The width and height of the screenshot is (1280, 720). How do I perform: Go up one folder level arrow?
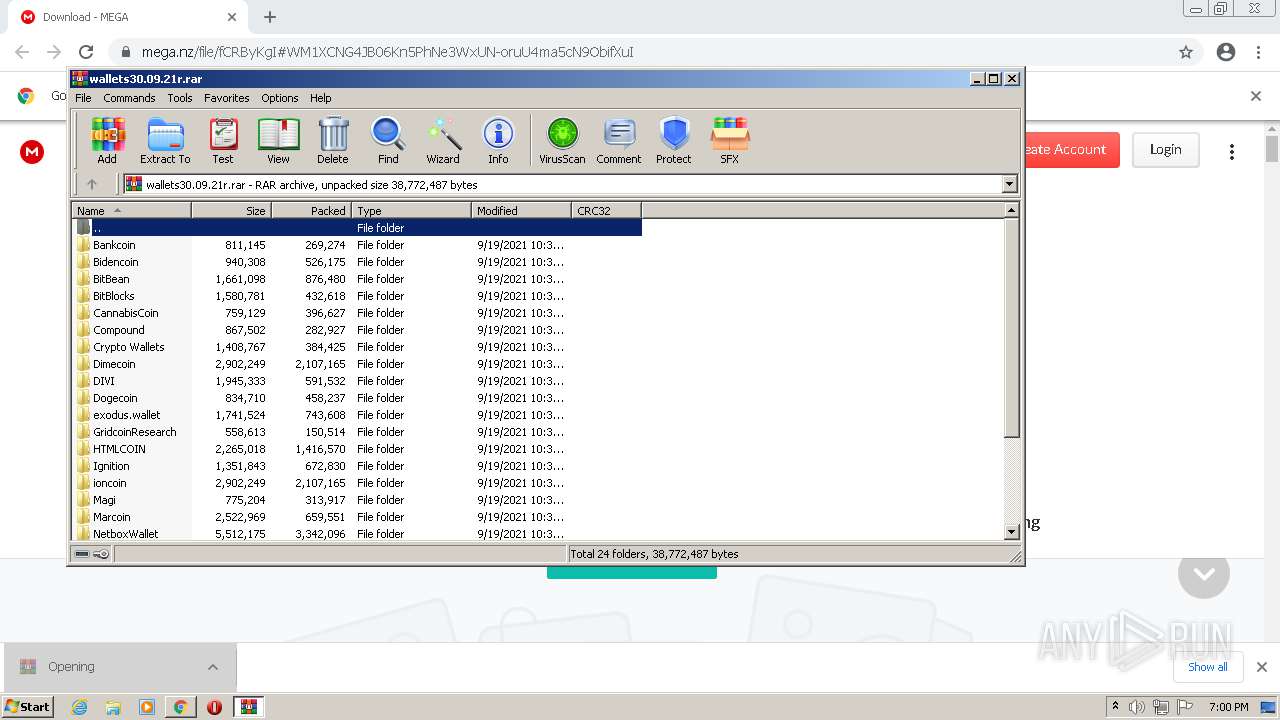(x=92, y=184)
